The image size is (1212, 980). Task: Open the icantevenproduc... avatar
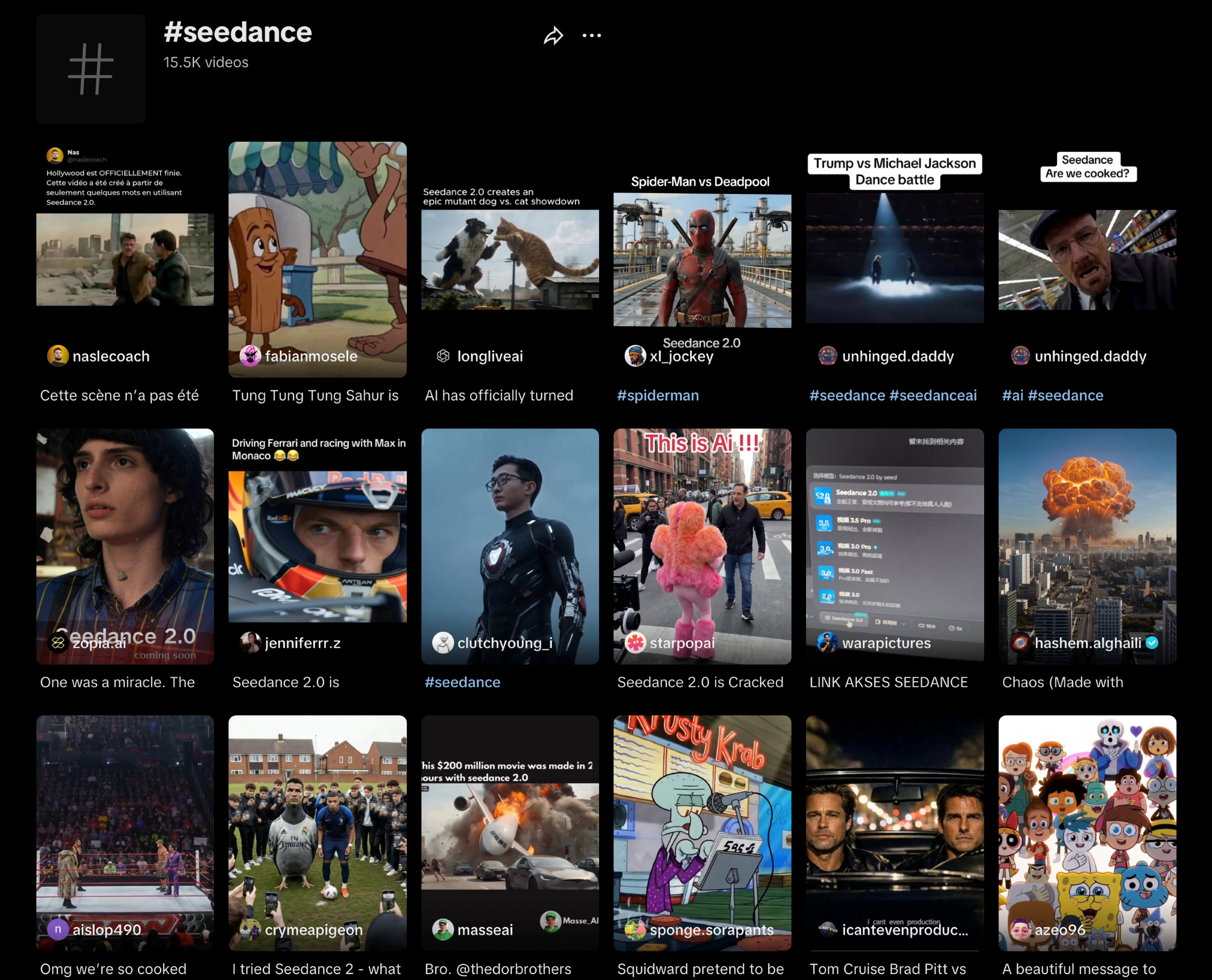click(828, 930)
